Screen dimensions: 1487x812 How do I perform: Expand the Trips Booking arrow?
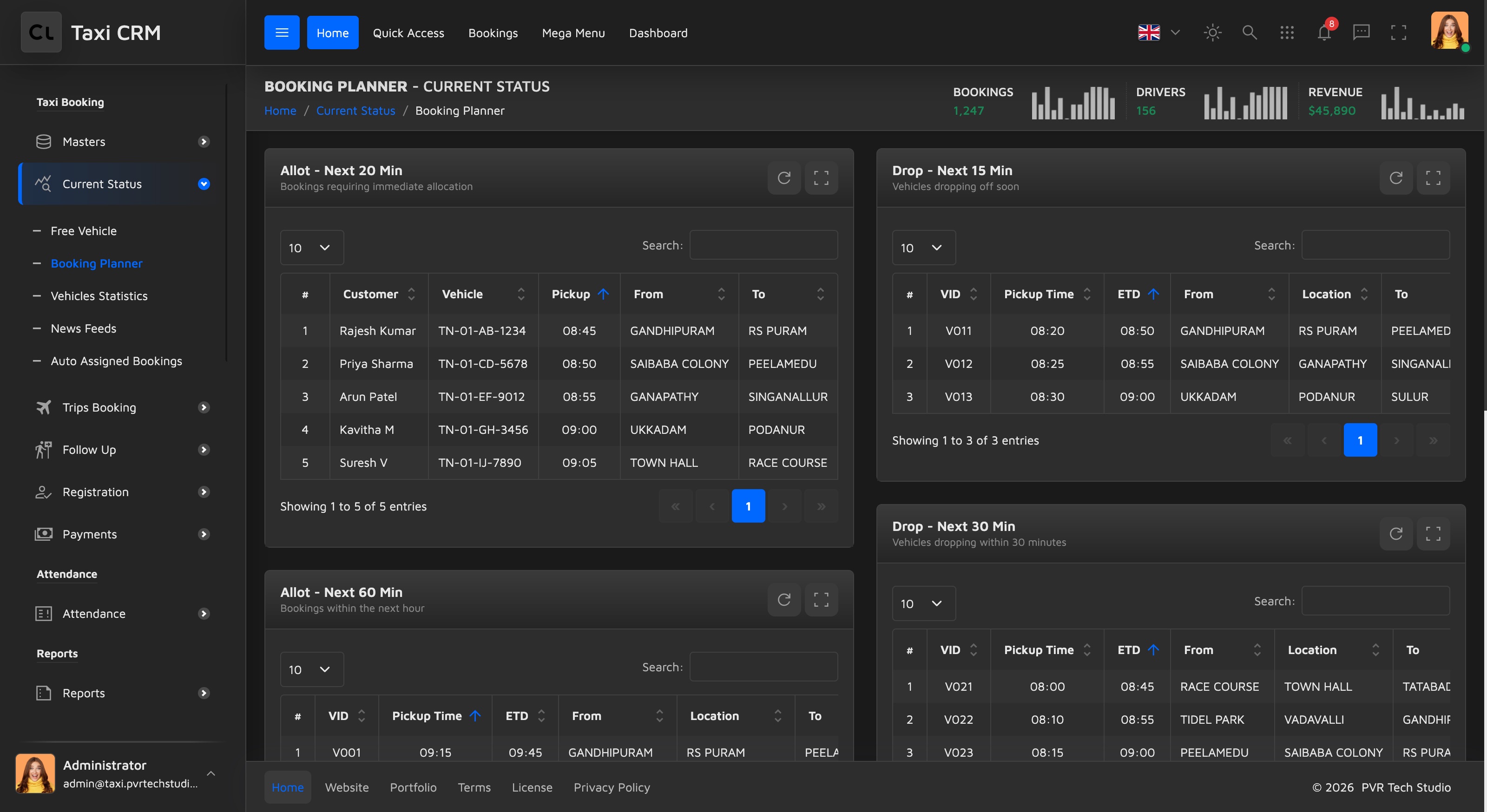pyautogui.click(x=204, y=407)
